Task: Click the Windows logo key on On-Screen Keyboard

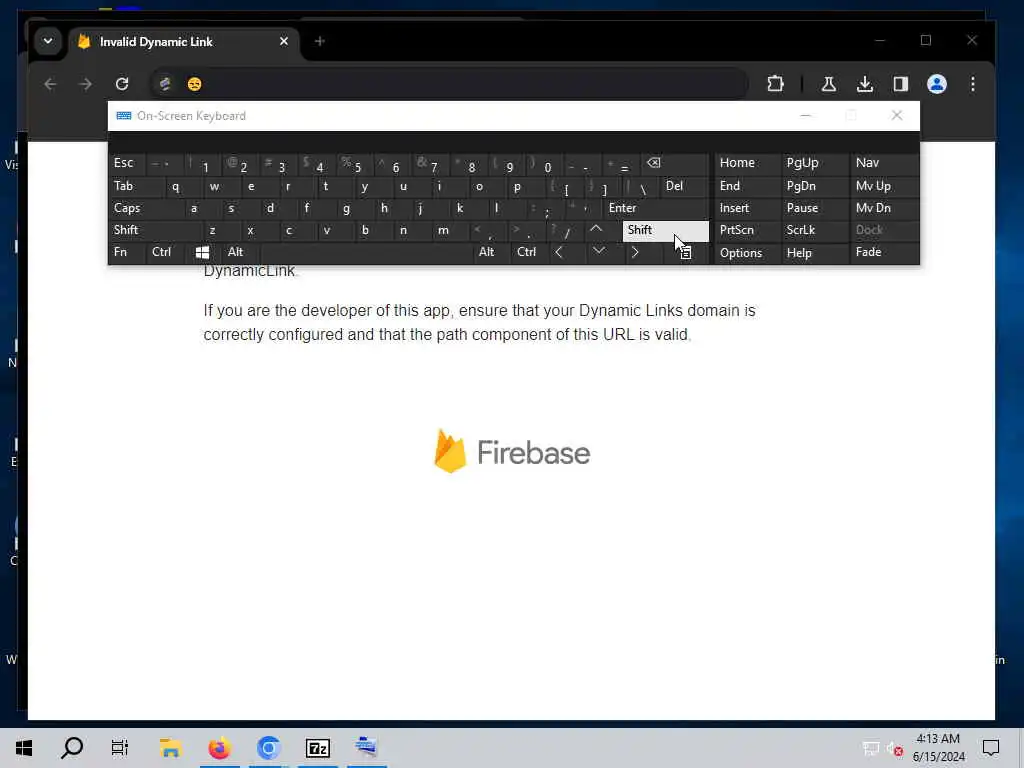Action: click(202, 252)
